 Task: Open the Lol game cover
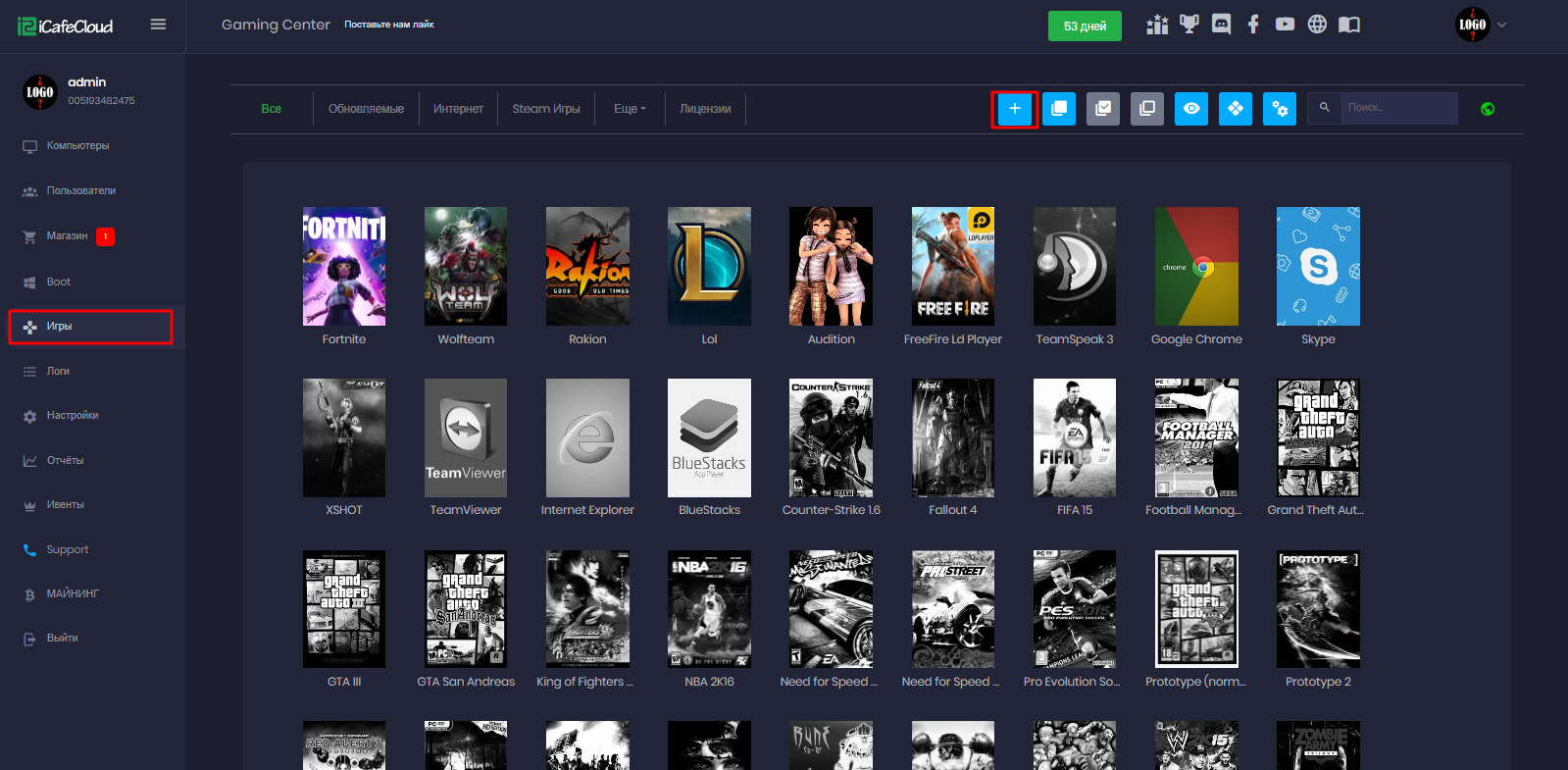[709, 266]
